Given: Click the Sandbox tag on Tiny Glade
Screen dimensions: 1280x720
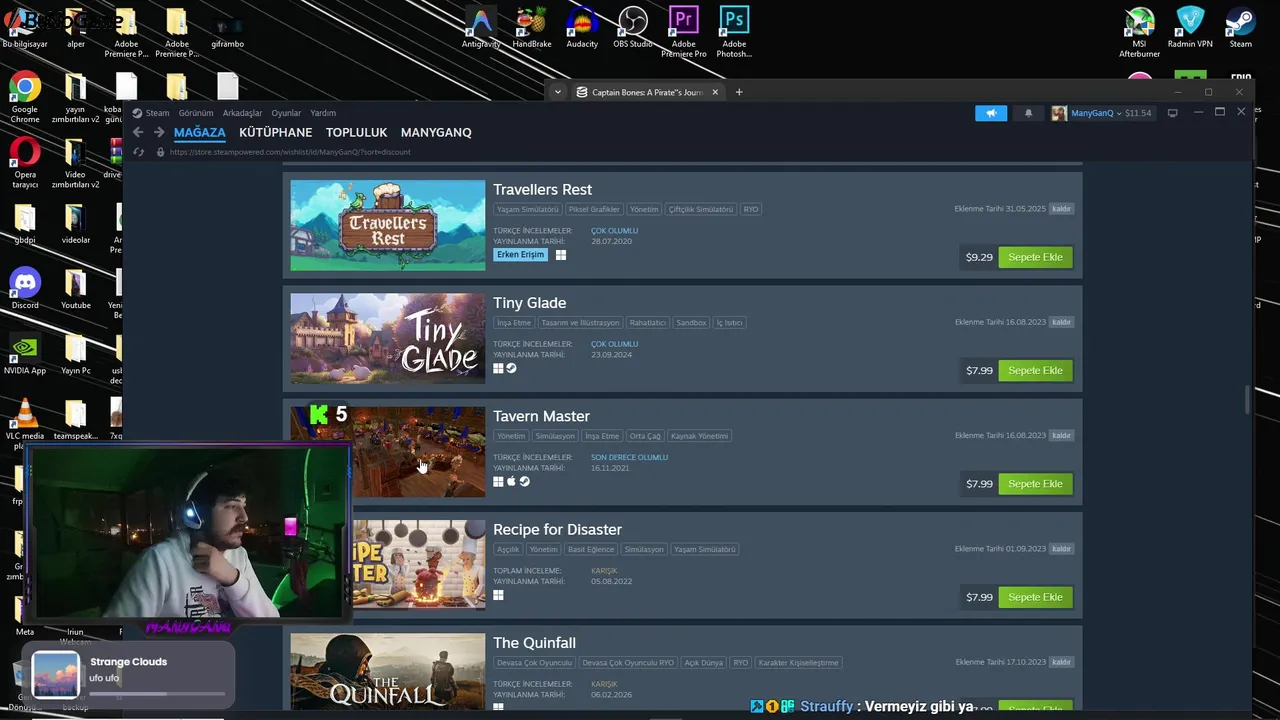Looking at the screenshot, I should [691, 323].
